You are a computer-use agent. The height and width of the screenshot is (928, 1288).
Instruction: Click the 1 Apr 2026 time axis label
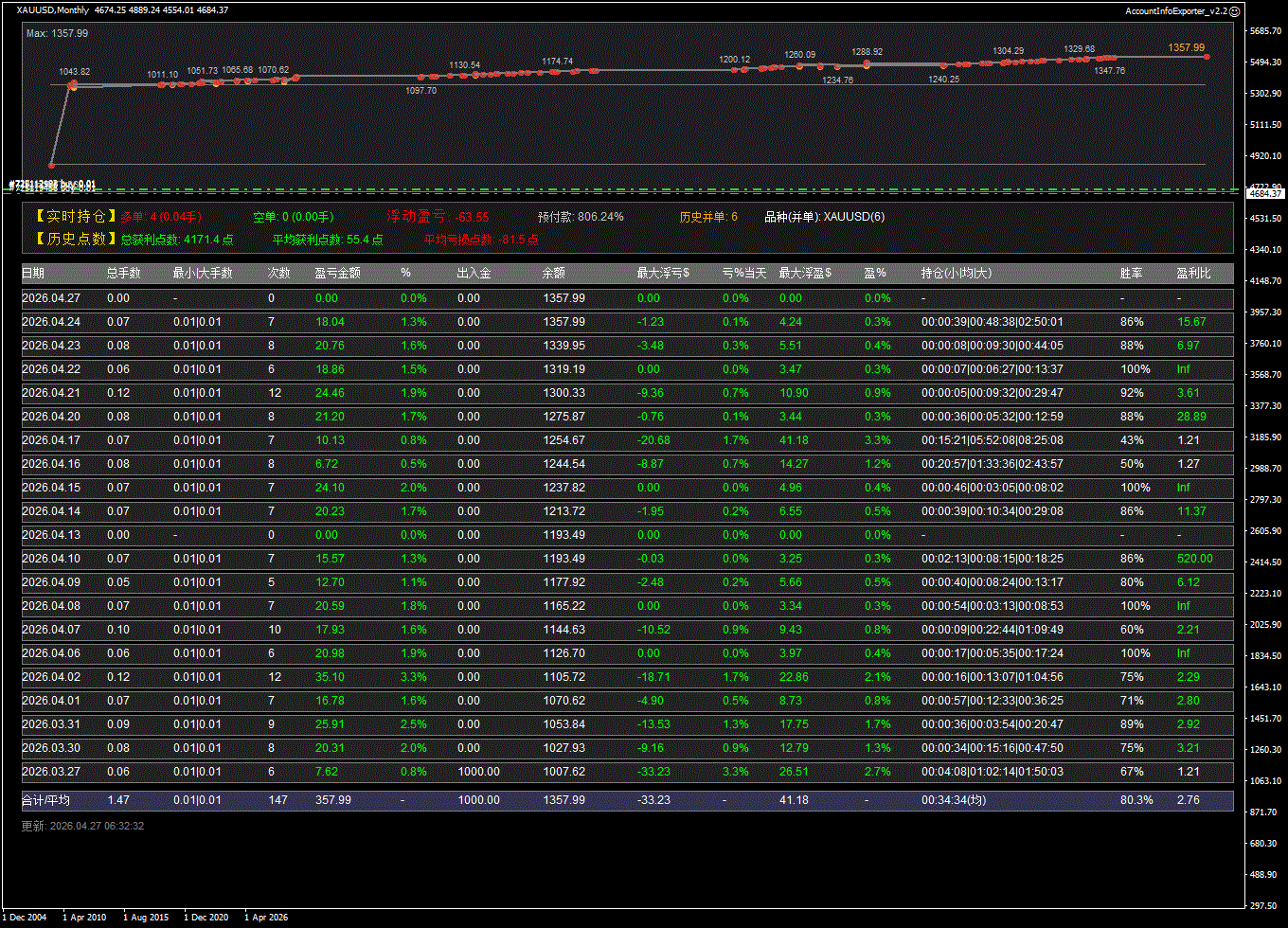[x=266, y=917]
